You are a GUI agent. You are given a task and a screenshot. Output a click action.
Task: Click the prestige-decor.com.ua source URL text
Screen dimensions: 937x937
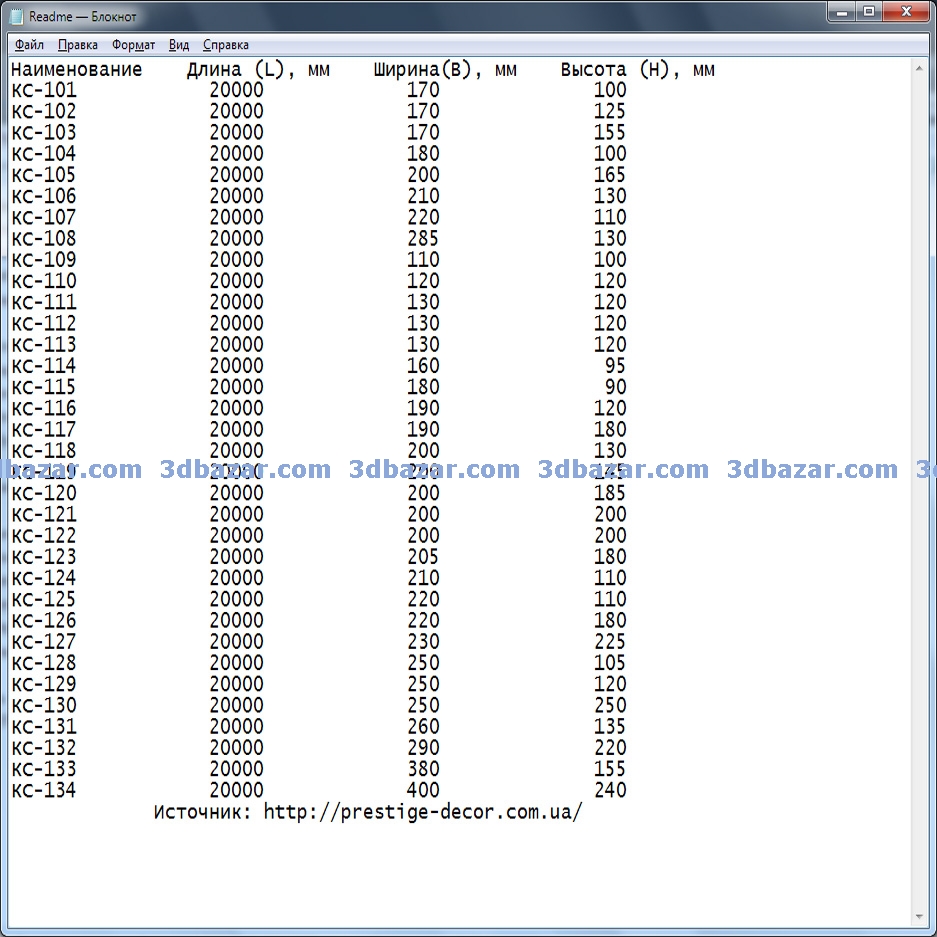pos(422,812)
